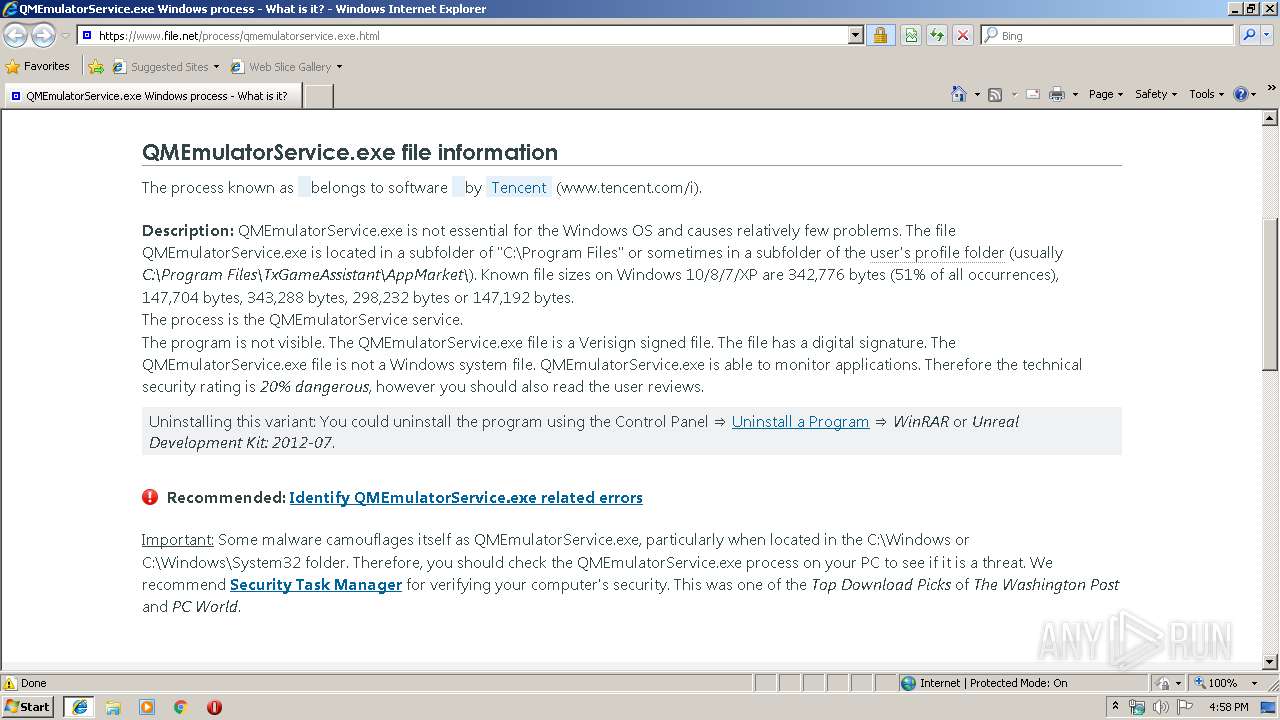
Task: Click the Add to Favorites Bar icon
Action: 95,67
